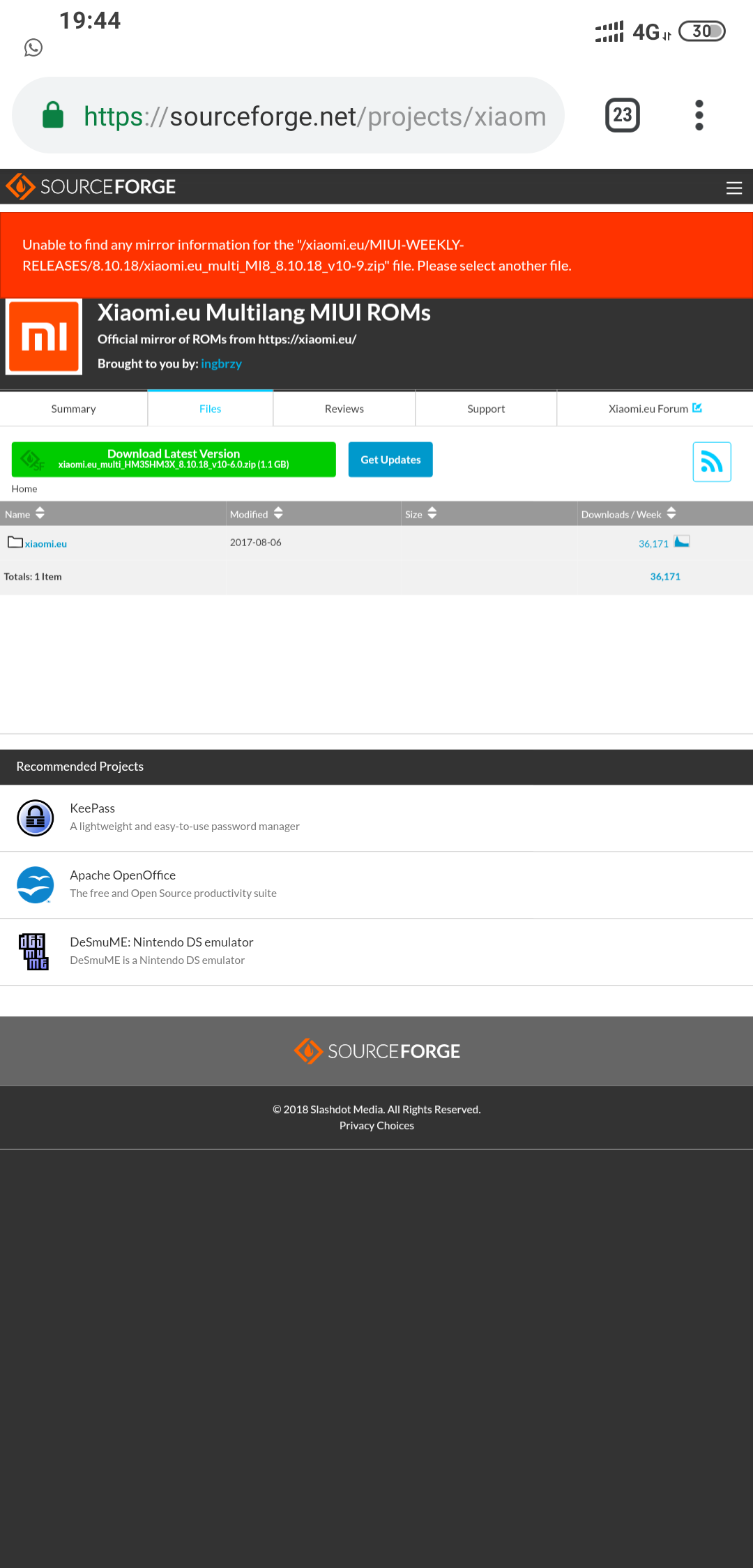
Task: Tap the WhatsApp notification icon
Action: tap(33, 47)
